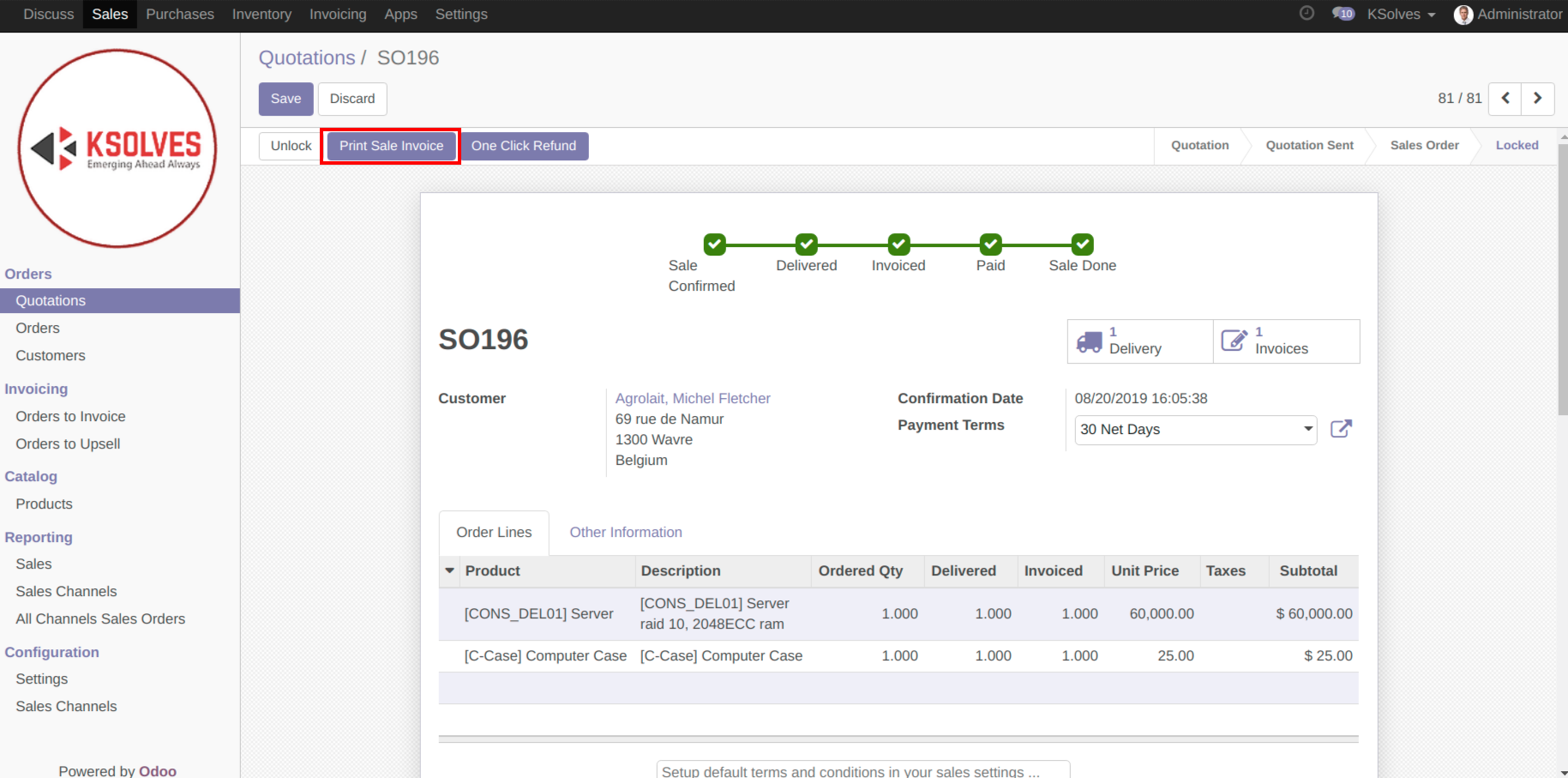The height and width of the screenshot is (778, 1568).
Task: Select the Sales Order status stage
Action: click(1424, 146)
